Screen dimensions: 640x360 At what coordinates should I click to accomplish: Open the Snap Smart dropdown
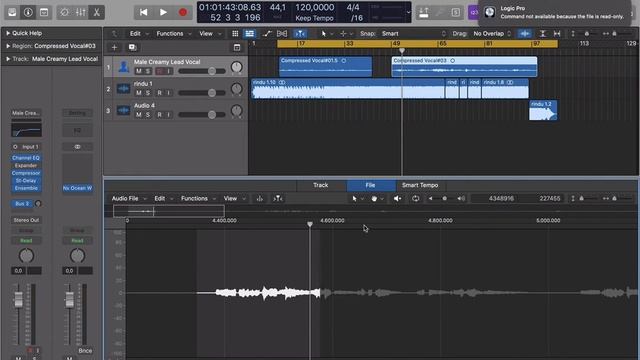click(x=414, y=33)
